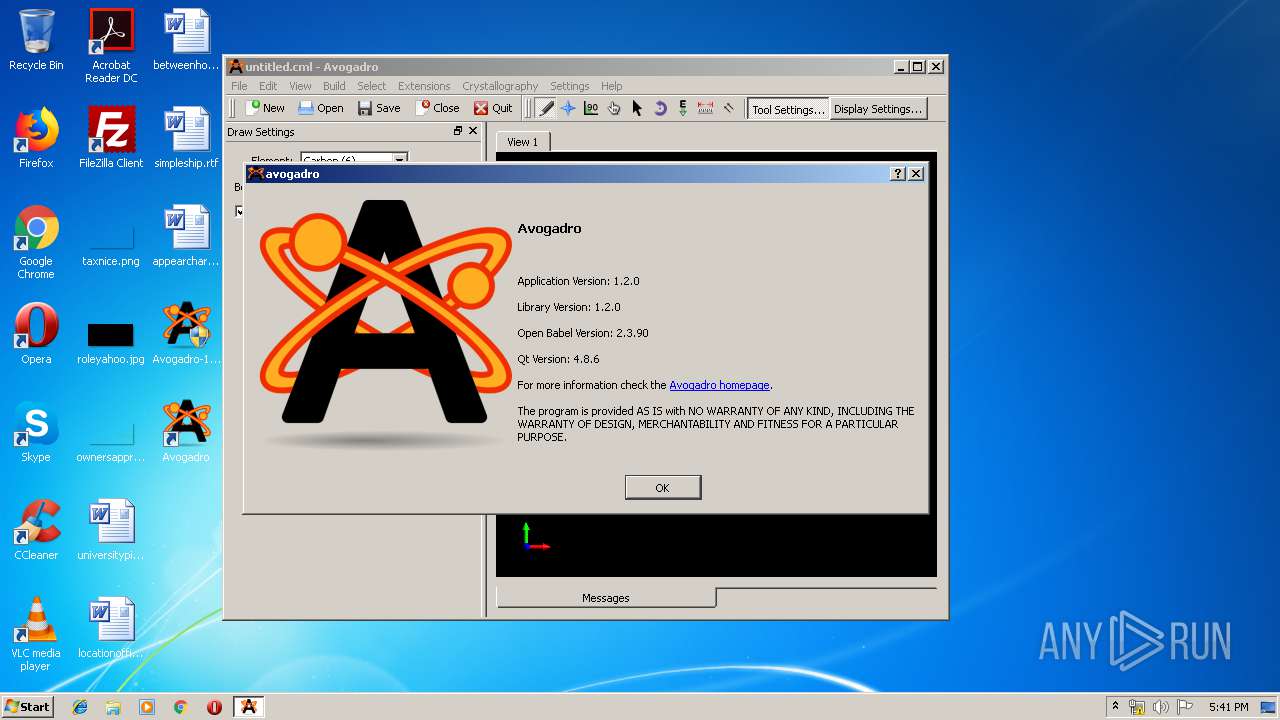Open the Messages tab

[x=606, y=598]
